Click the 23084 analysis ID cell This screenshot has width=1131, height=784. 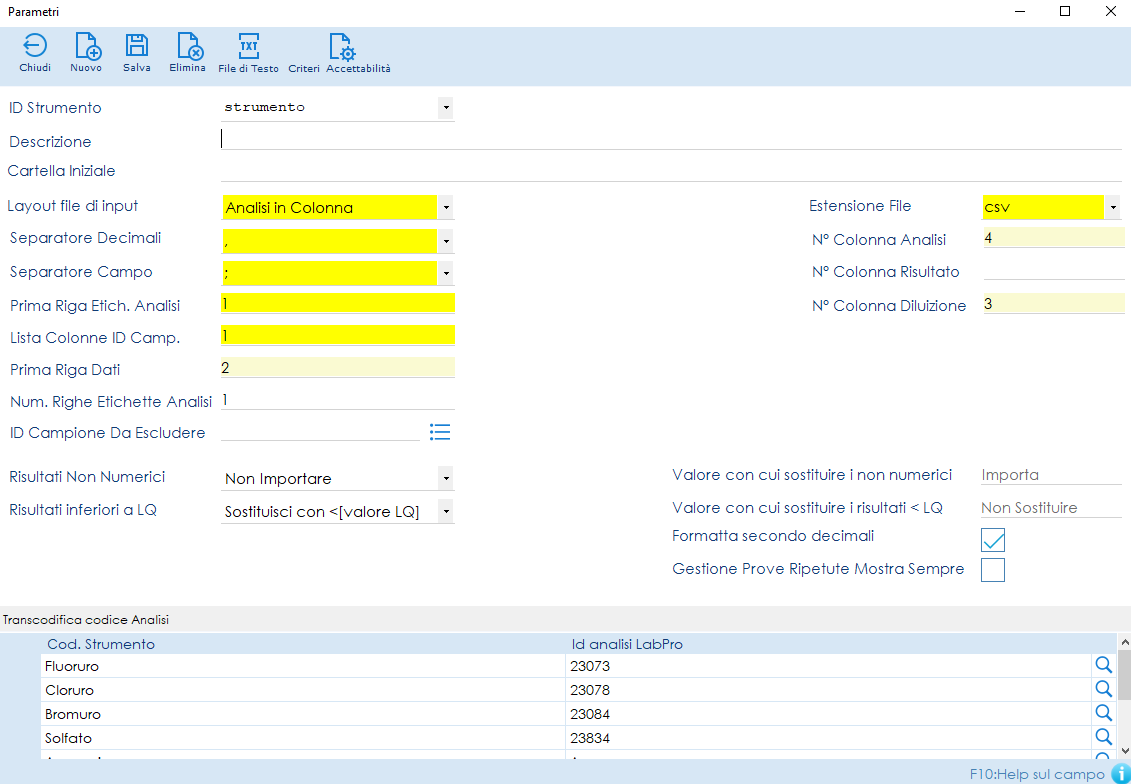tap(829, 714)
